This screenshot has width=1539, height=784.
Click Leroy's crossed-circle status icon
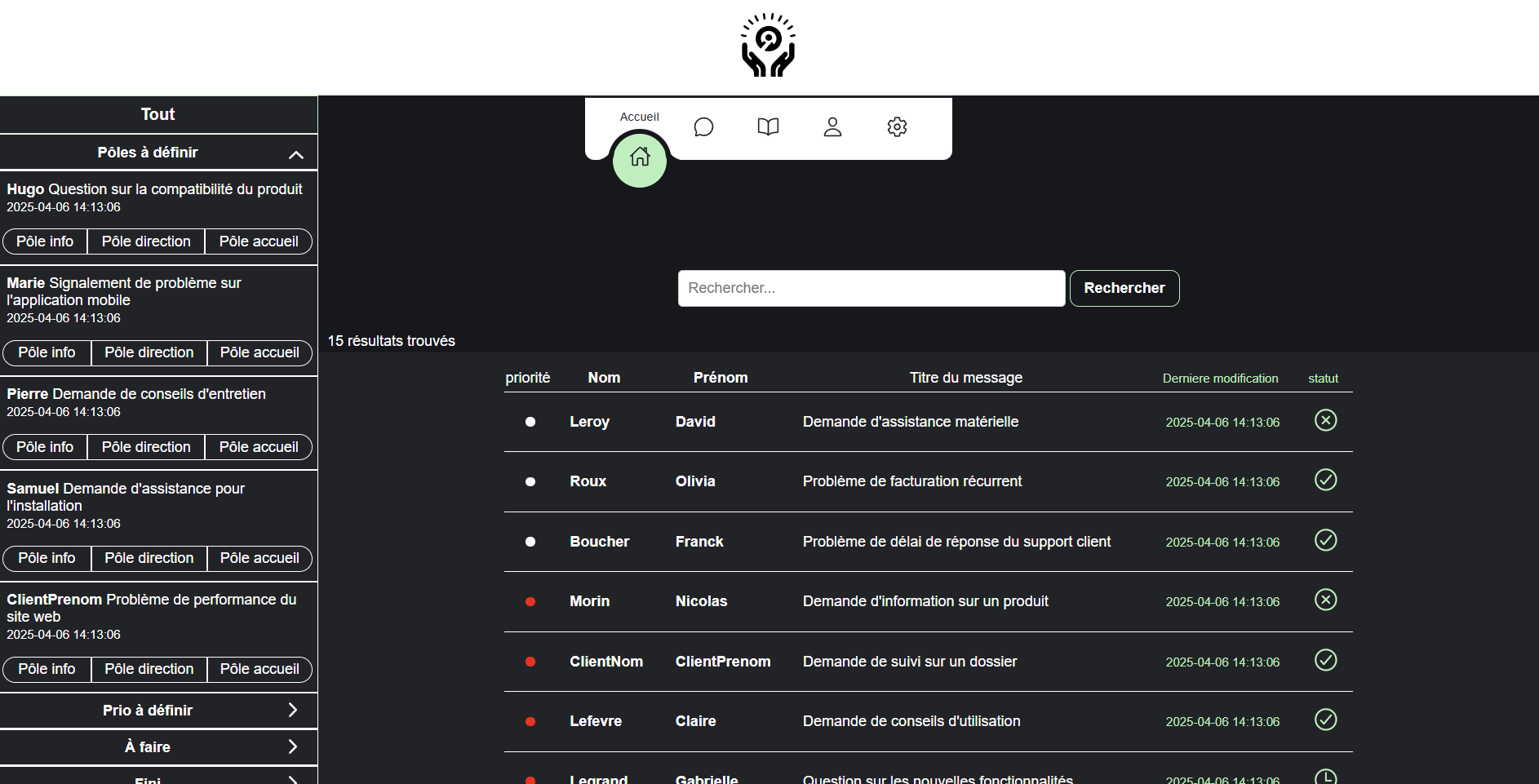(x=1325, y=420)
